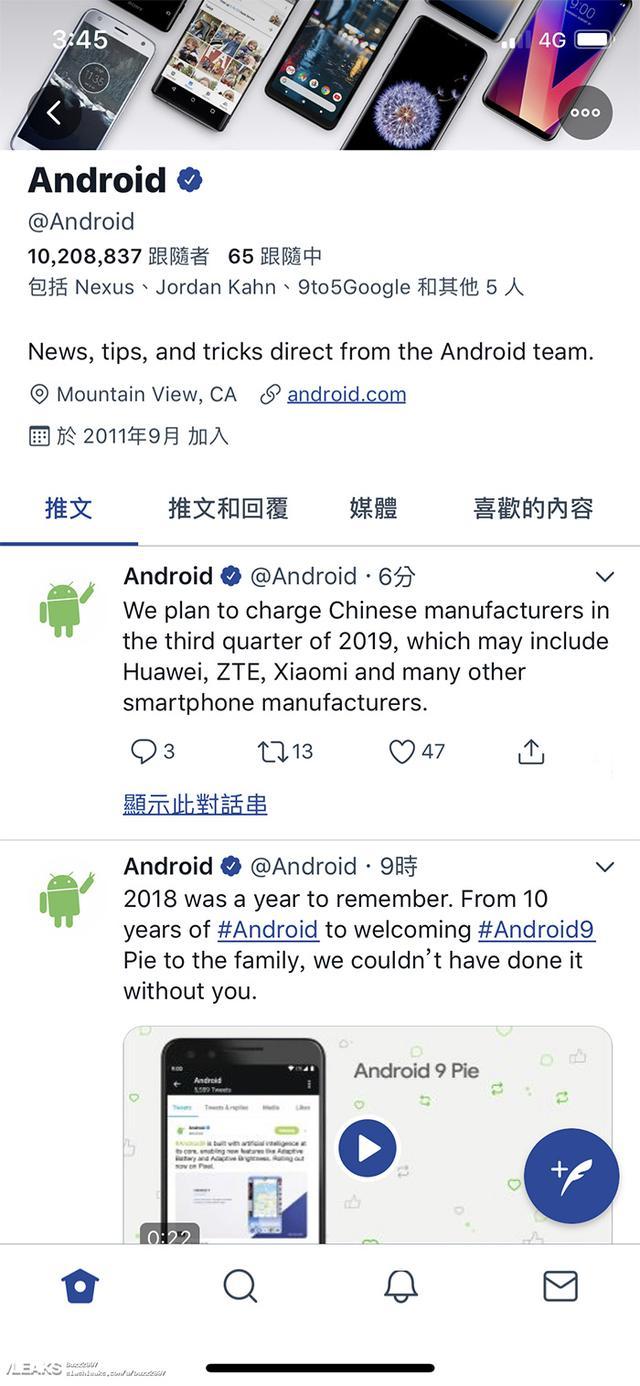The image size is (640, 1386).
Task: Open the three-dot more options menu
Action: pyautogui.click(x=585, y=112)
